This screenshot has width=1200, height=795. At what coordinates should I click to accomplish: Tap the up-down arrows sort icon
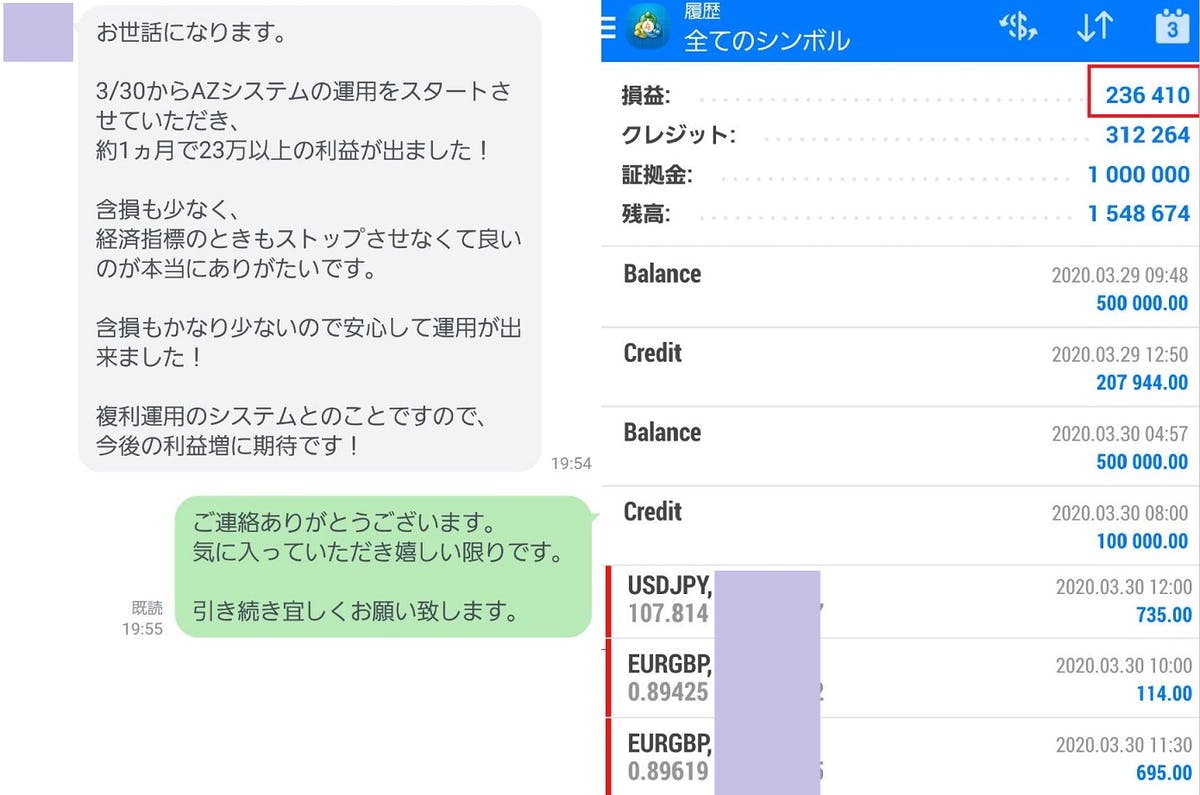point(1095,28)
